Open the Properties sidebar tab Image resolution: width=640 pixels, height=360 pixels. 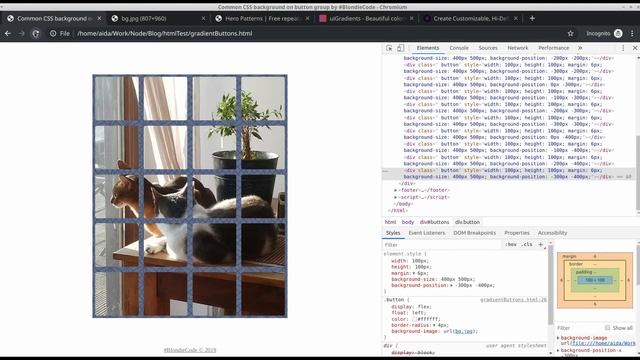[517, 233]
